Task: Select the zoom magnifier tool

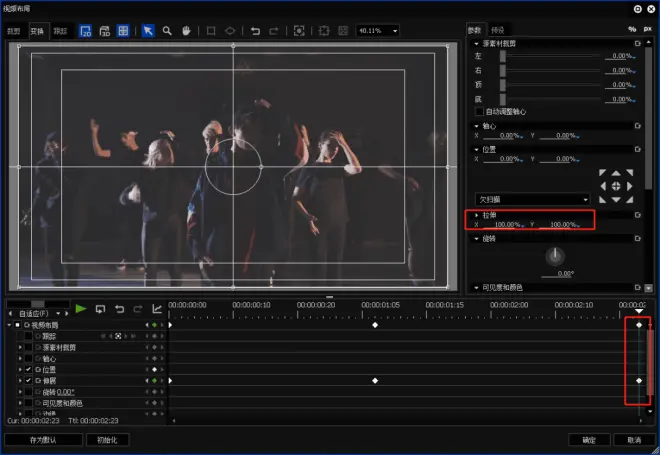Action: click(x=167, y=31)
